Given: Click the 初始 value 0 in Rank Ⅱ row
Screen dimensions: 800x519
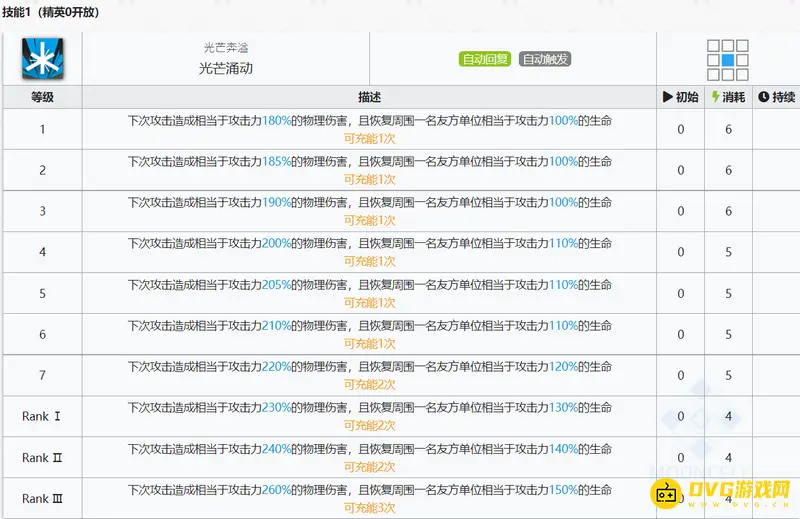Looking at the screenshot, I should click(681, 458).
